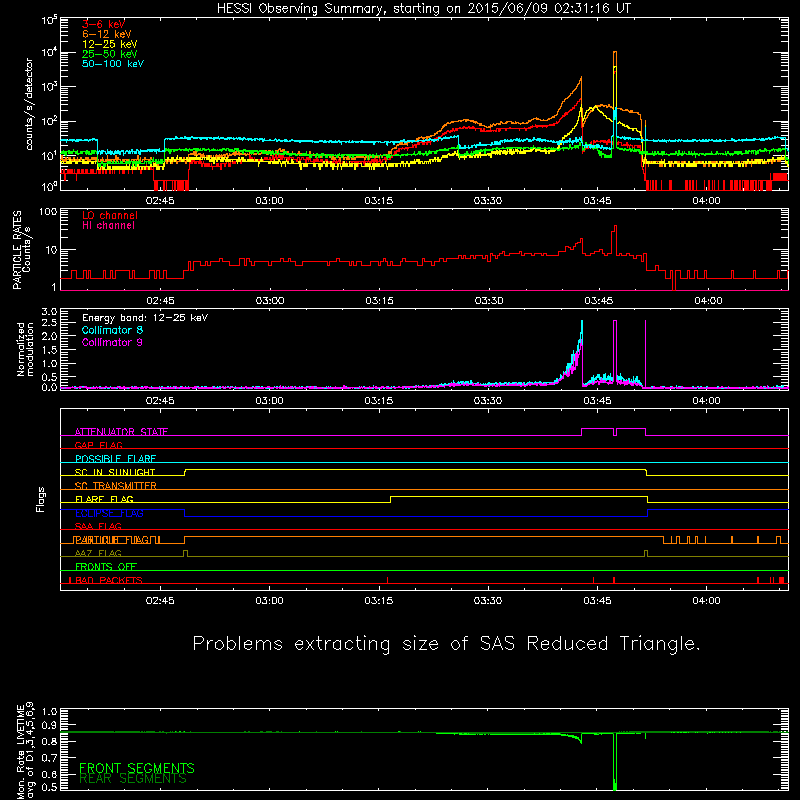Click the PARTICLE FLAG label
This screenshot has width=800, height=800.
click(112, 540)
